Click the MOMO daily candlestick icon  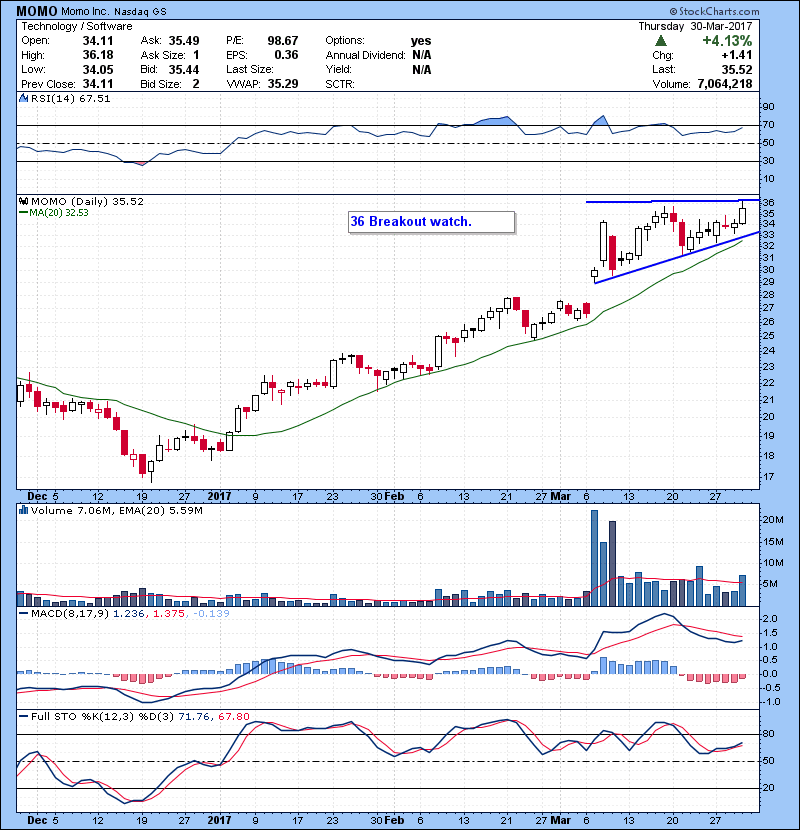pos(23,201)
